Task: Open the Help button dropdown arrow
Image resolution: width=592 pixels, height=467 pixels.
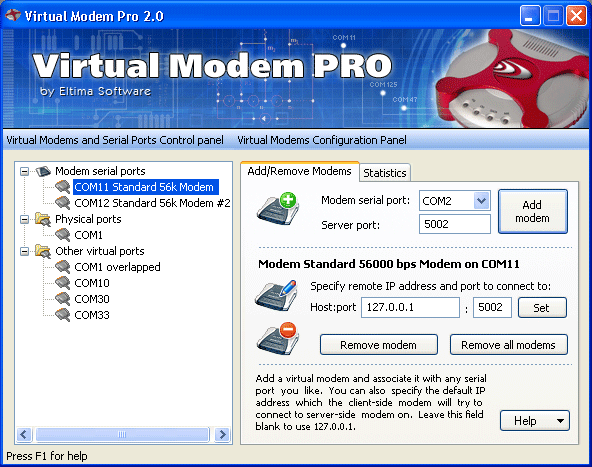Action: point(561,421)
